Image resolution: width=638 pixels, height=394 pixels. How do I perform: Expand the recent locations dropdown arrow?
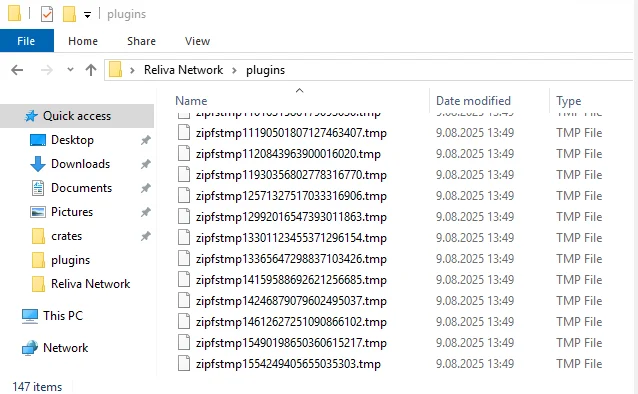tap(70, 70)
